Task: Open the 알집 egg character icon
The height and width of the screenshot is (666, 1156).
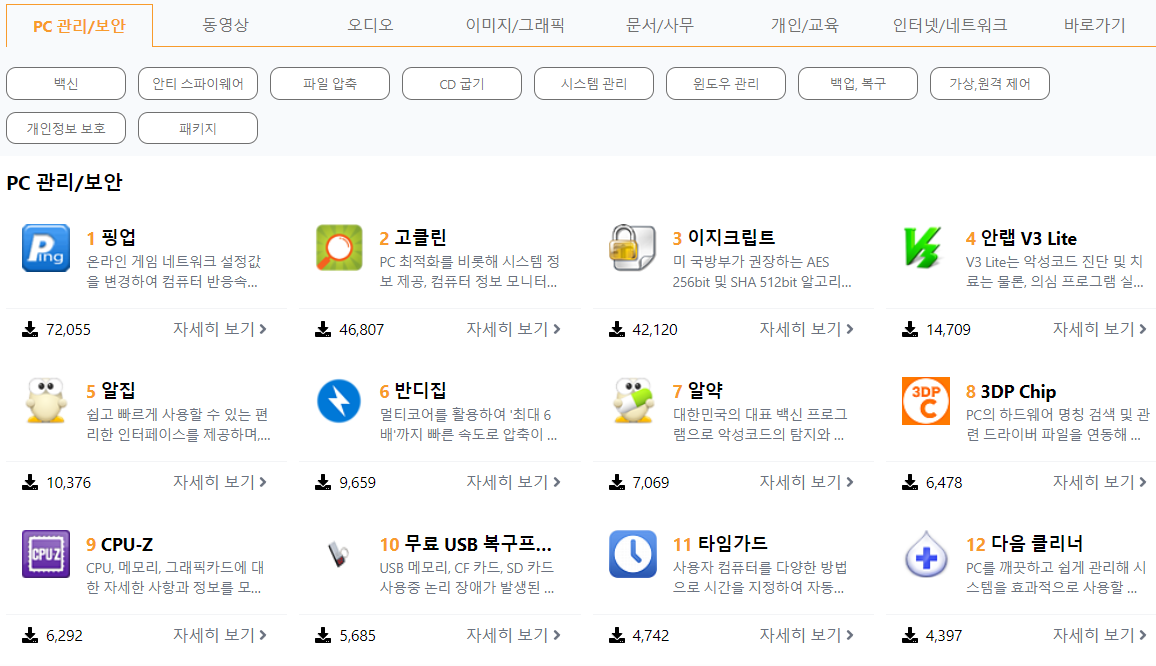Action: click(x=46, y=401)
